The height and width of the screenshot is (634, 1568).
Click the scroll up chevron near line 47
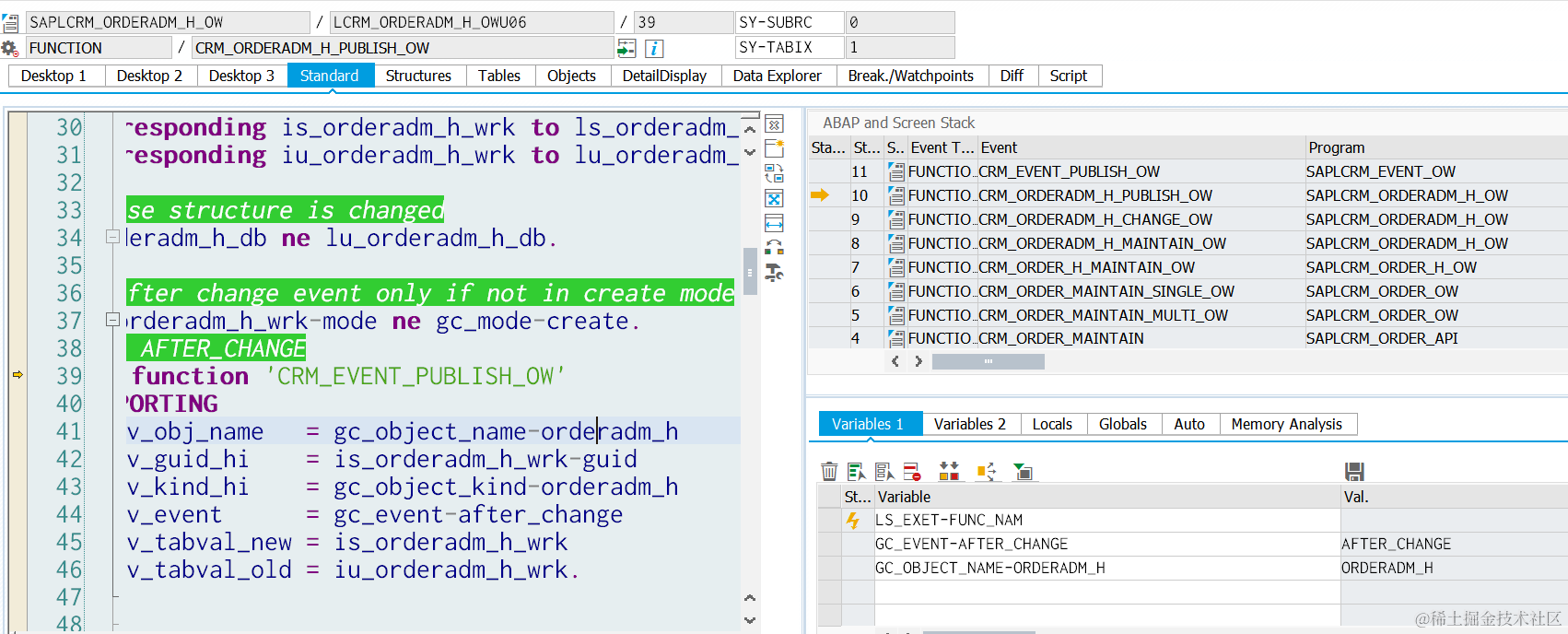pos(750,598)
